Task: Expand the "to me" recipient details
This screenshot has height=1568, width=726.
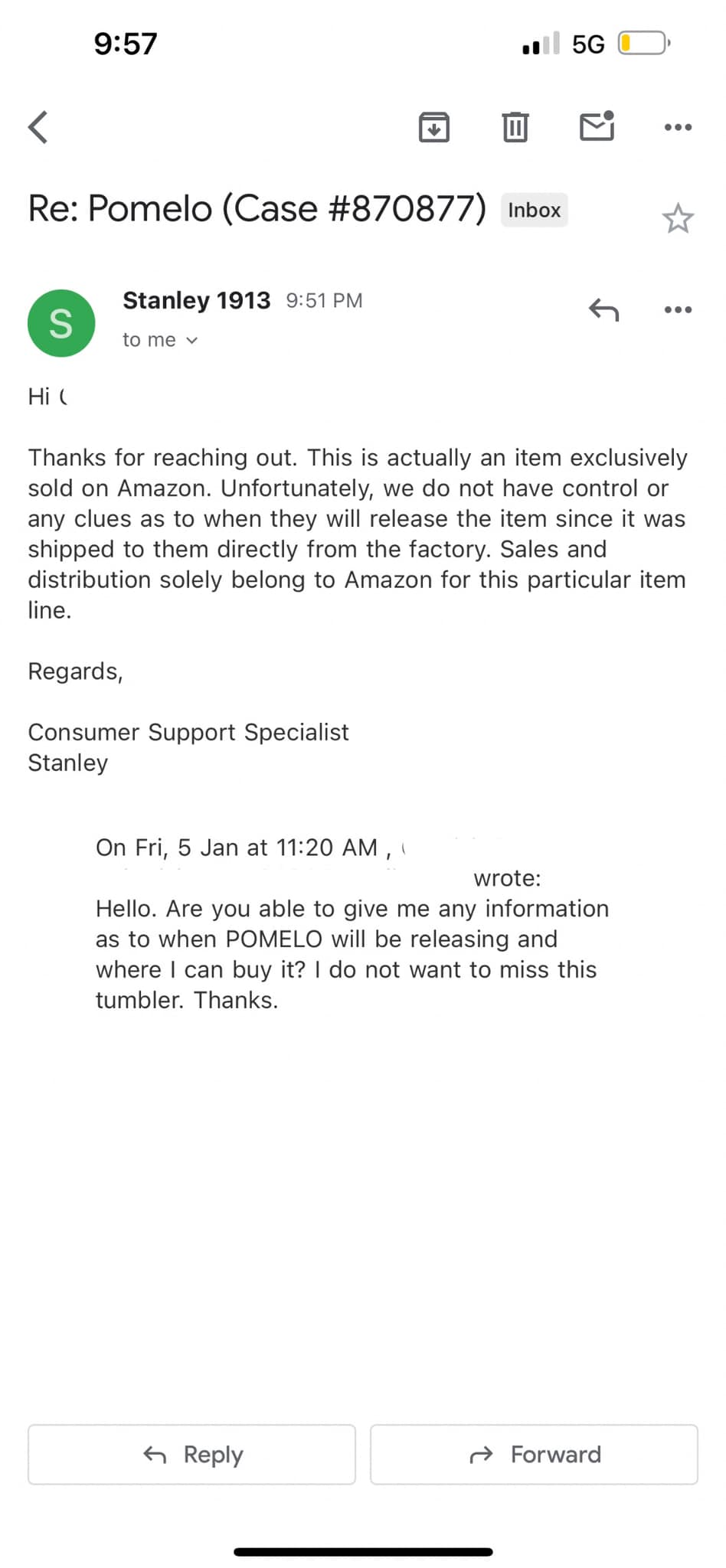Action: point(160,340)
